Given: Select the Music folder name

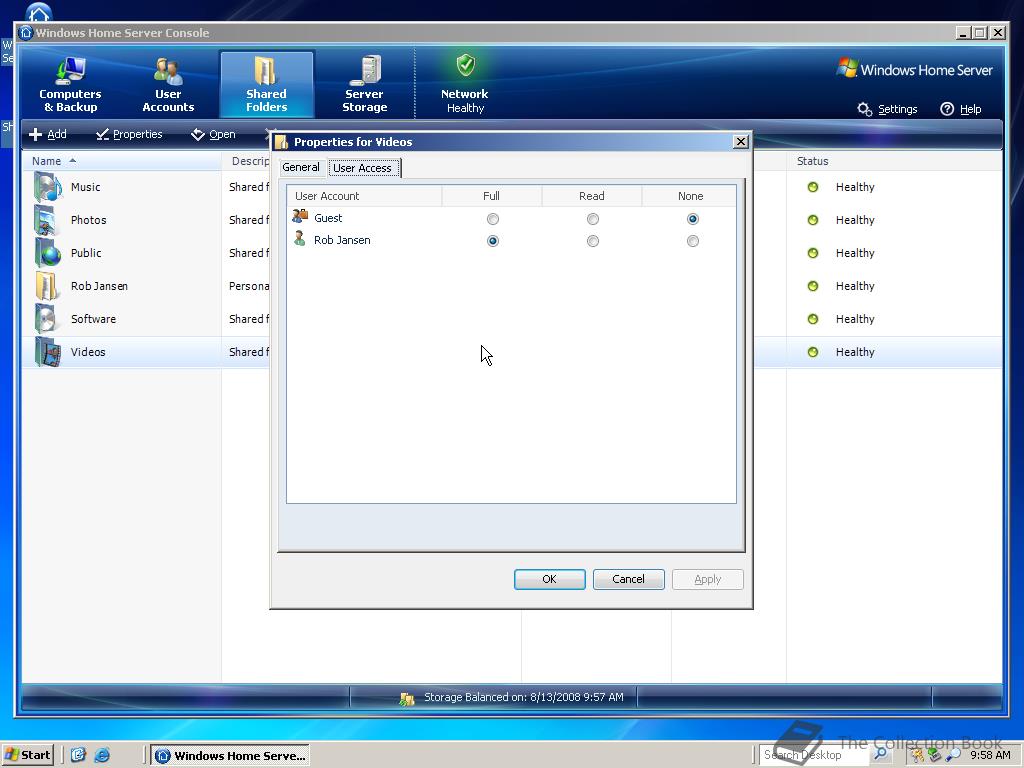Looking at the screenshot, I should point(86,187).
